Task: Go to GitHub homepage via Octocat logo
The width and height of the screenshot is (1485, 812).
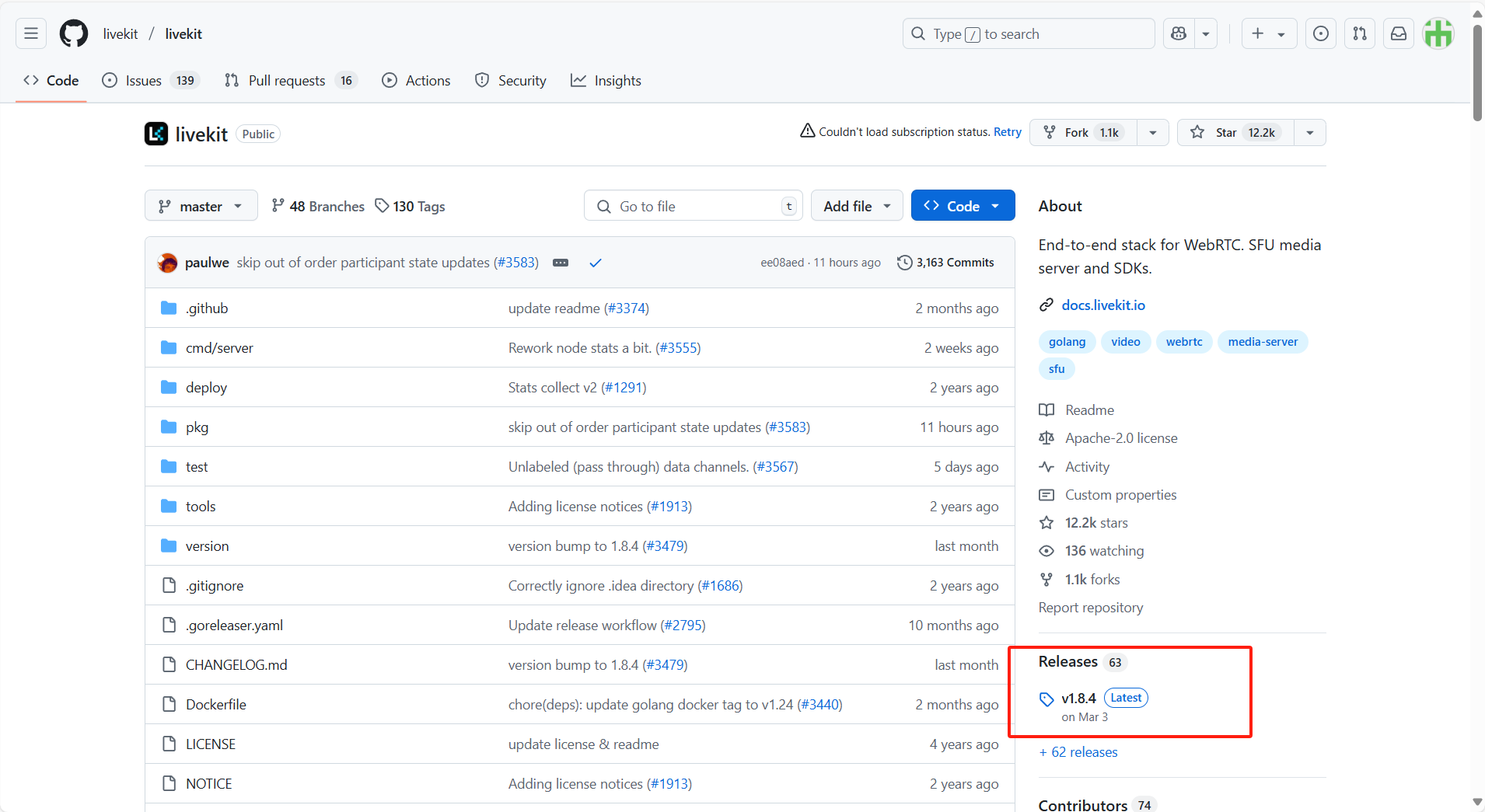Action: click(74, 33)
